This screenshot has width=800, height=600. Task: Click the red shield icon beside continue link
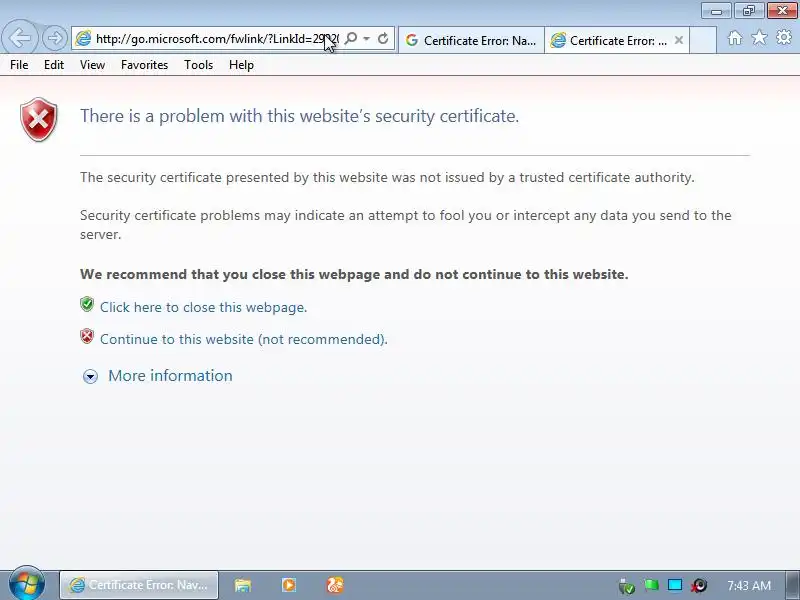[87, 336]
